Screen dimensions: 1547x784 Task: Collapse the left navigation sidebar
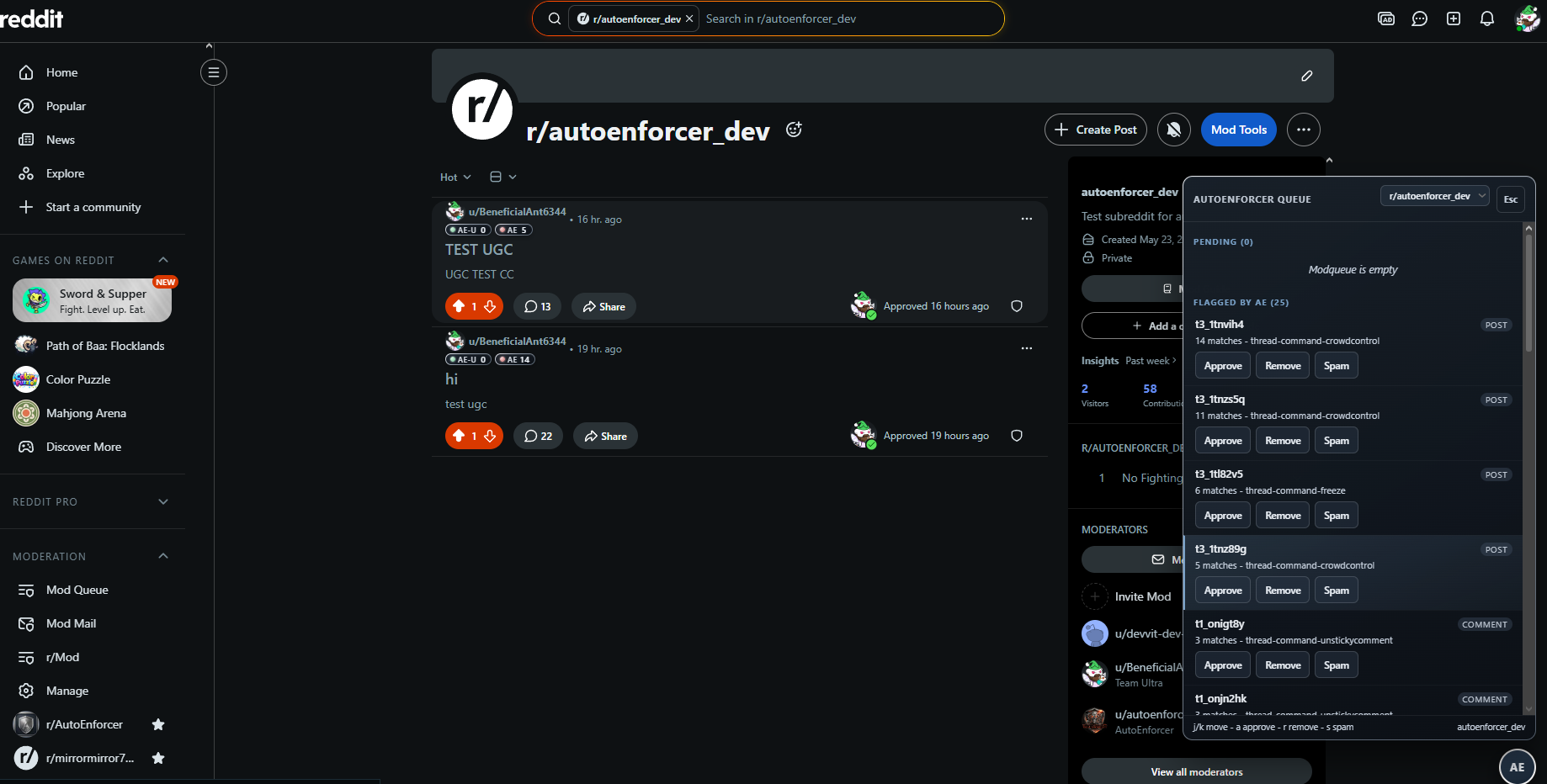click(214, 72)
